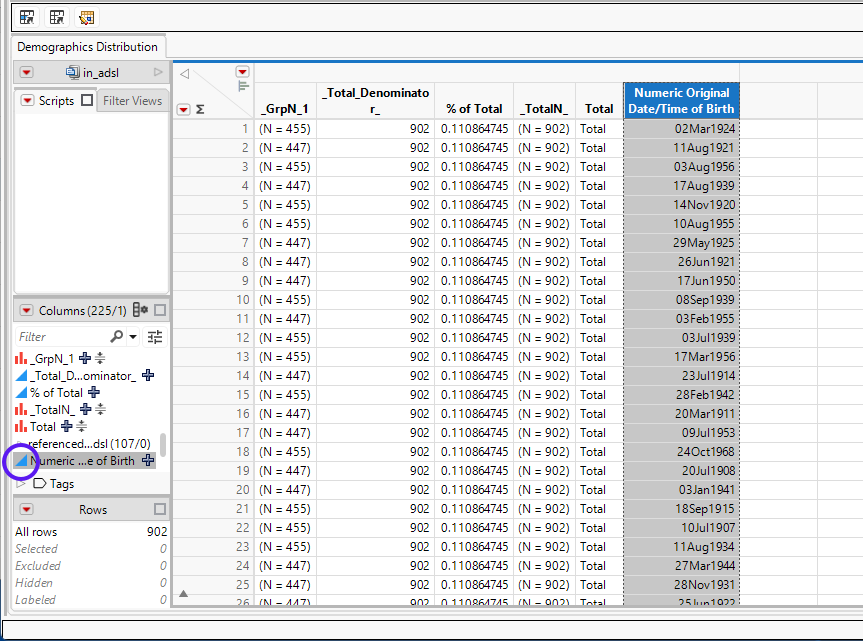The height and width of the screenshot is (641, 863).
Task: Click the columns panel settings gear icon
Action: click(140, 311)
